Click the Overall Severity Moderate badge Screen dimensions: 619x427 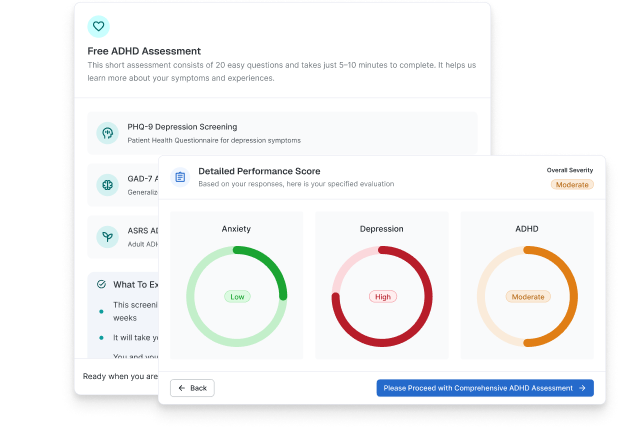coord(571,185)
